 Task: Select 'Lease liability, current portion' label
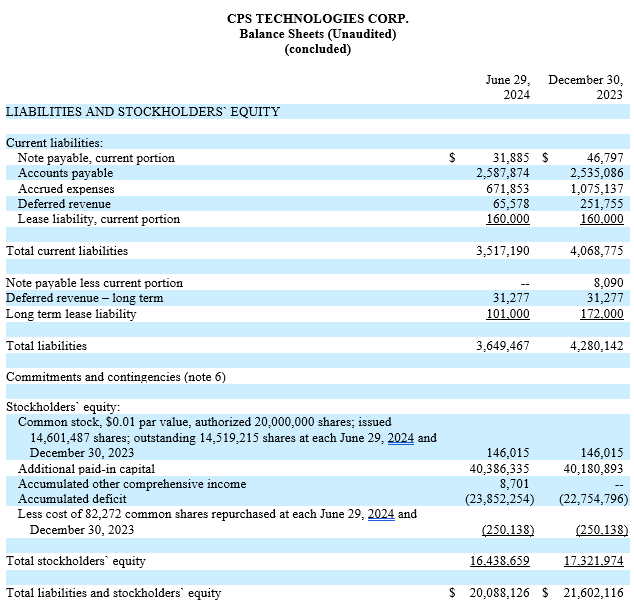[99, 219]
